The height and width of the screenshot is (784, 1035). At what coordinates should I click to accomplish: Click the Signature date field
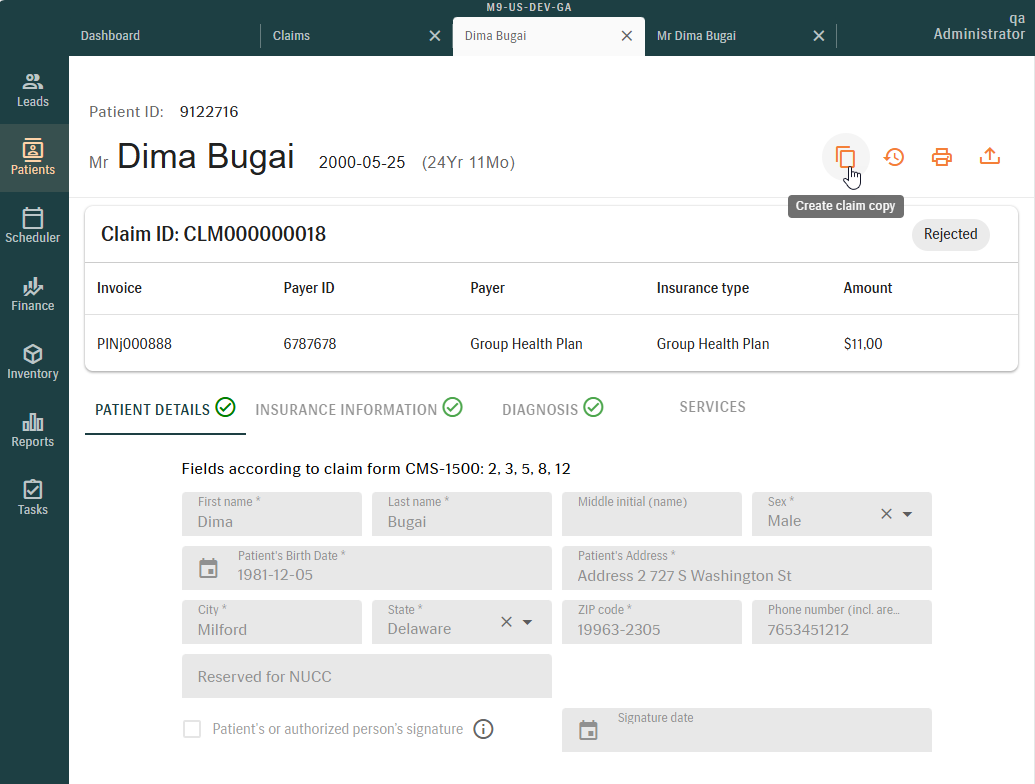click(x=747, y=730)
